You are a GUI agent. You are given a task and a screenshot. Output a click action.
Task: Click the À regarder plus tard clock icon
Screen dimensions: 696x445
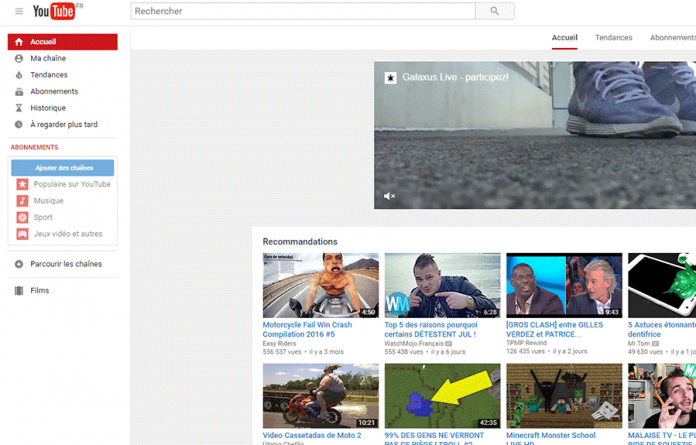tap(19, 125)
